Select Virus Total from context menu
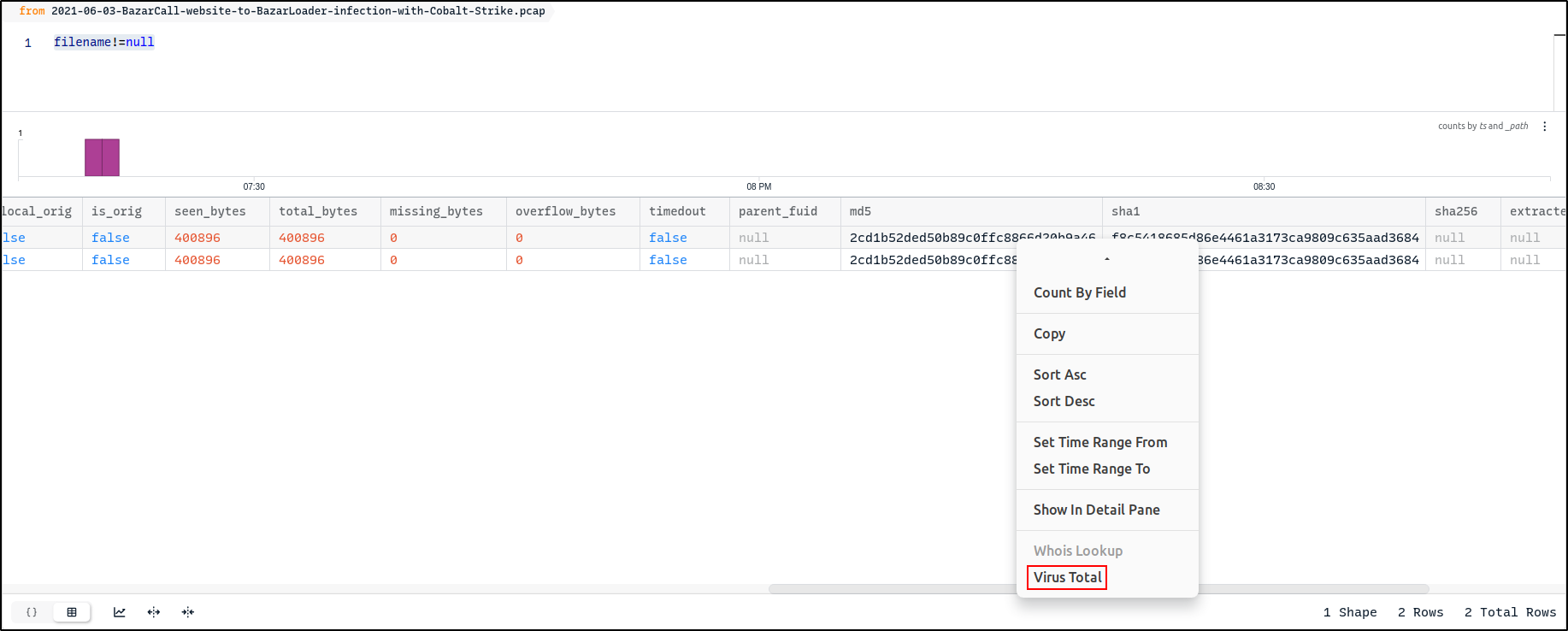Viewport: 1568px width, 631px height. point(1067,577)
